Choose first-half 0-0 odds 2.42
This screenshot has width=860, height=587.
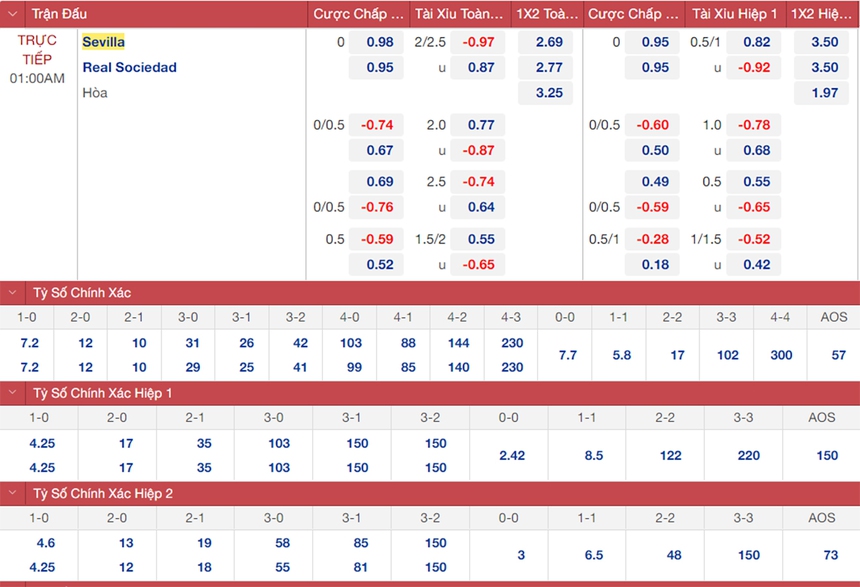click(511, 455)
